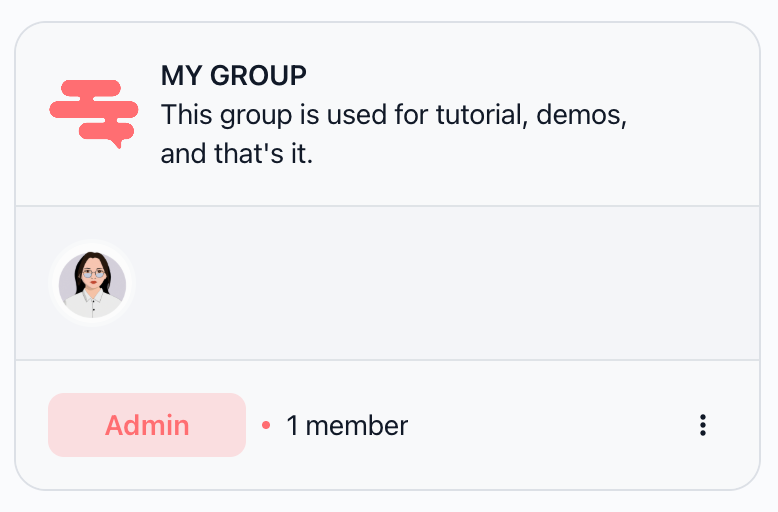Click the 1 member count label
778x512 pixels.
(x=347, y=426)
